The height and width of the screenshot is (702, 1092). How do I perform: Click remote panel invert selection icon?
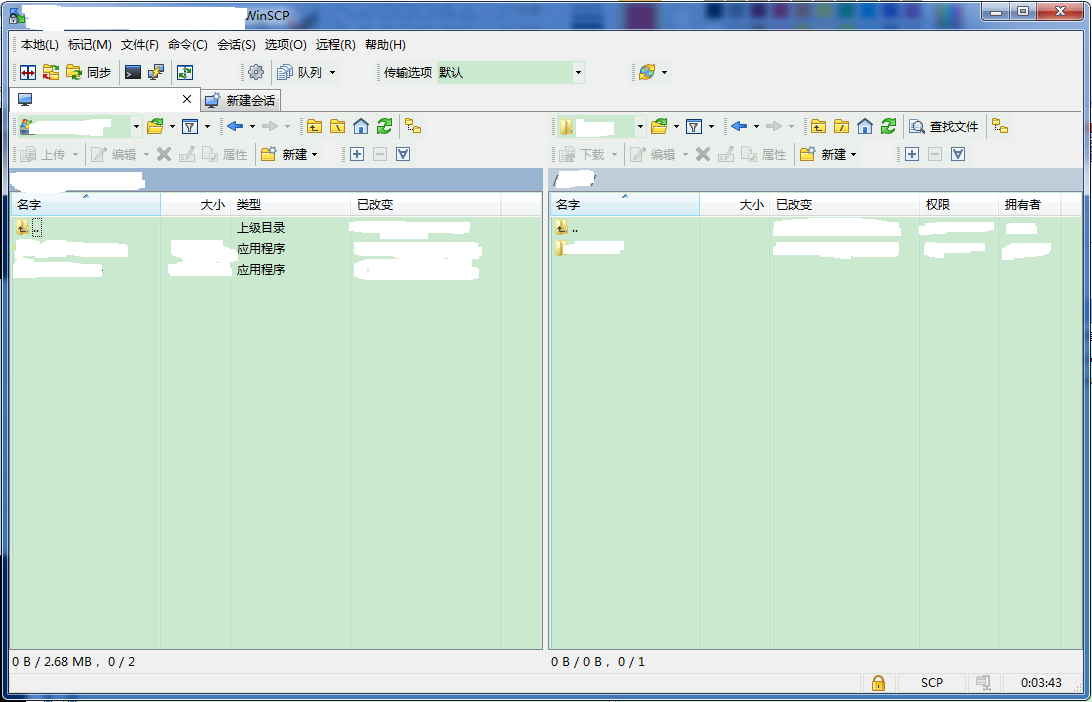[958, 155]
